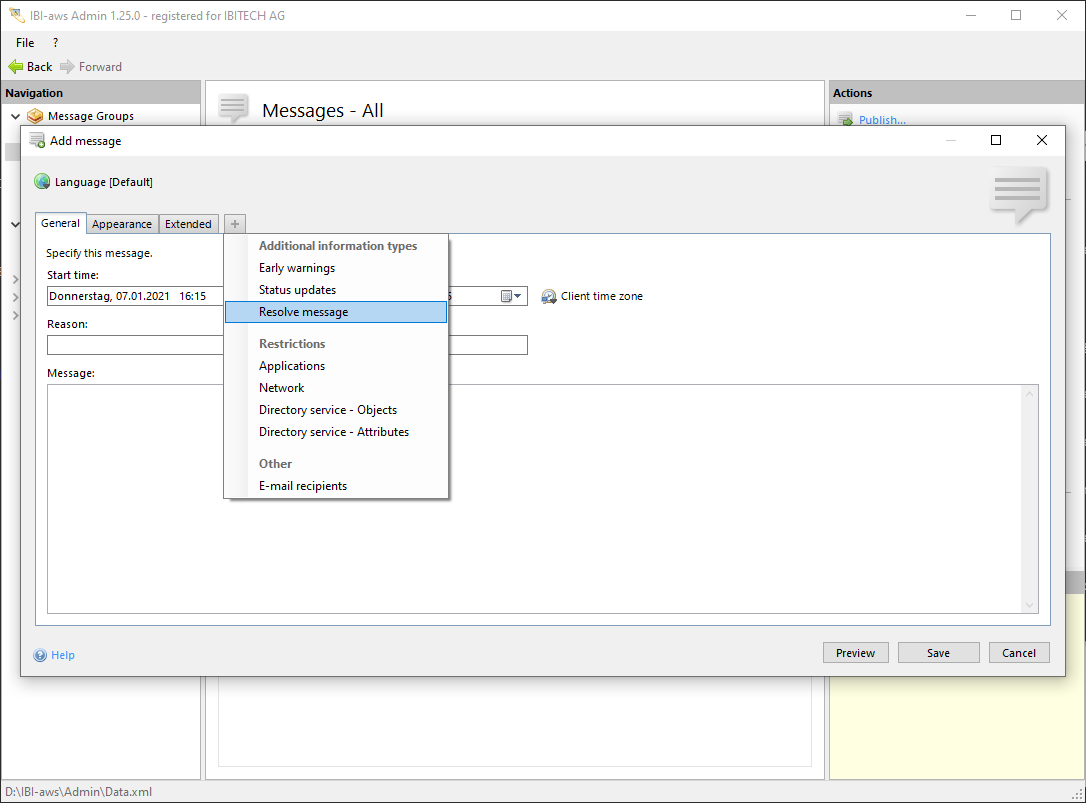Click inside the Message text area
The height and width of the screenshot is (803, 1086).
click(640, 498)
